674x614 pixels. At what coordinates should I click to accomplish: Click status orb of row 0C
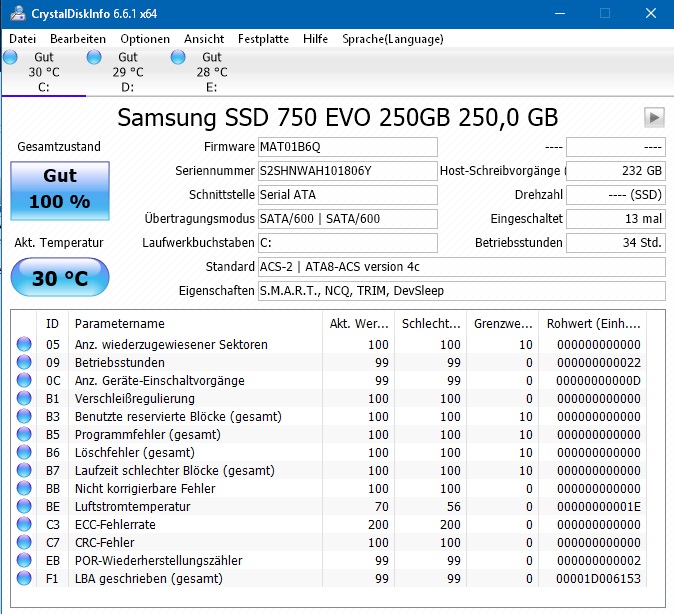coord(24,381)
